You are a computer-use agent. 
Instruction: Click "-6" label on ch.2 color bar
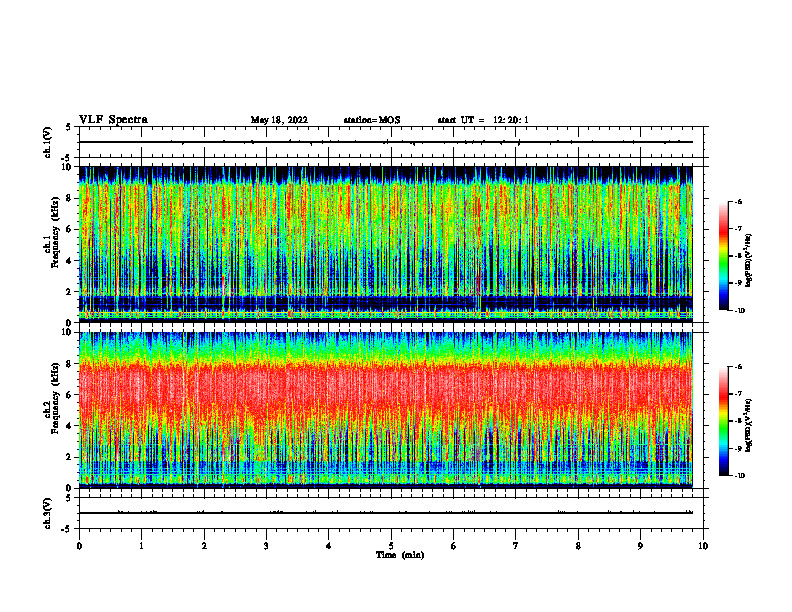click(x=738, y=367)
